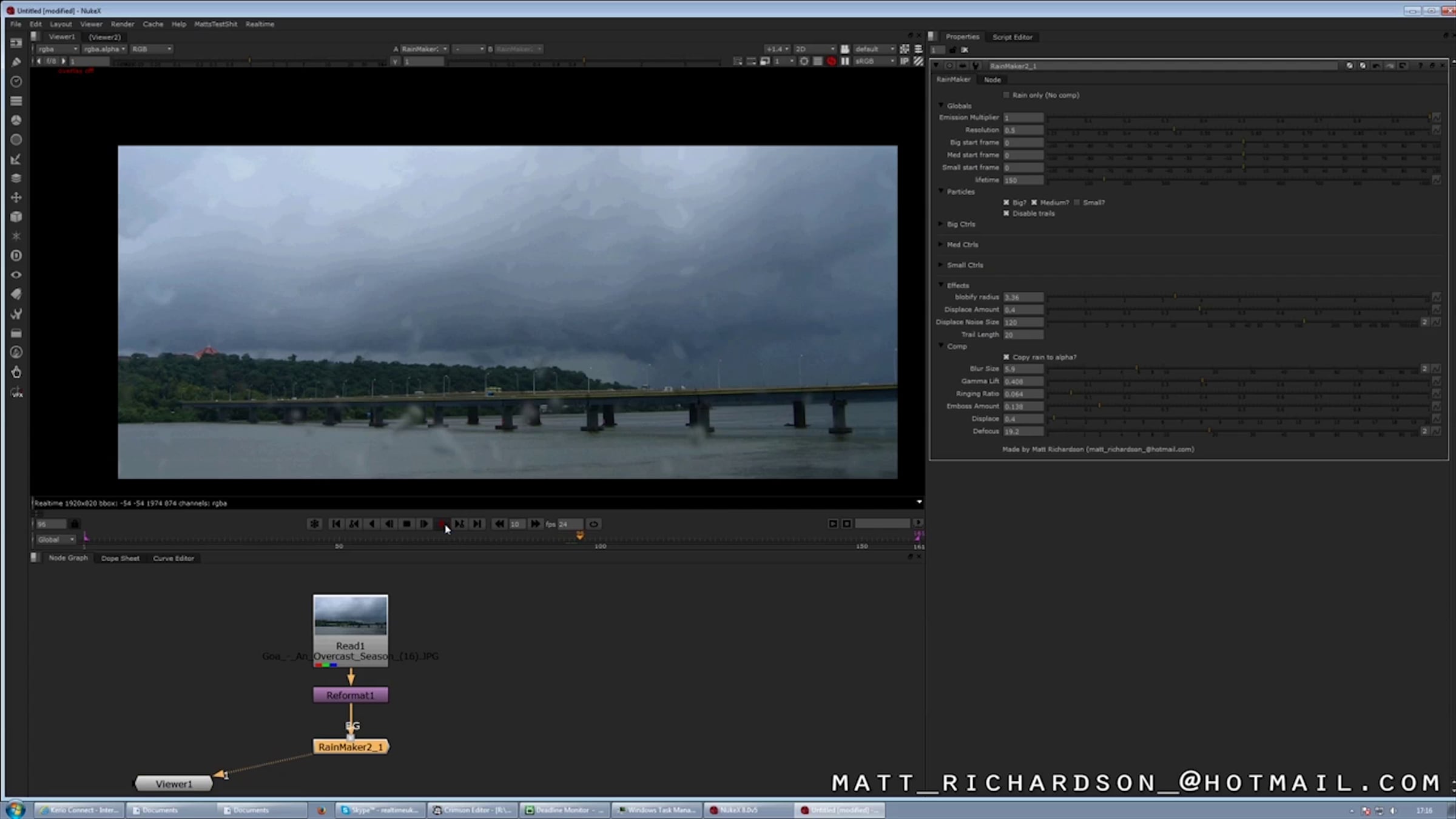Collapse the Globals group
The width and height of the screenshot is (1456, 819).
[941, 106]
